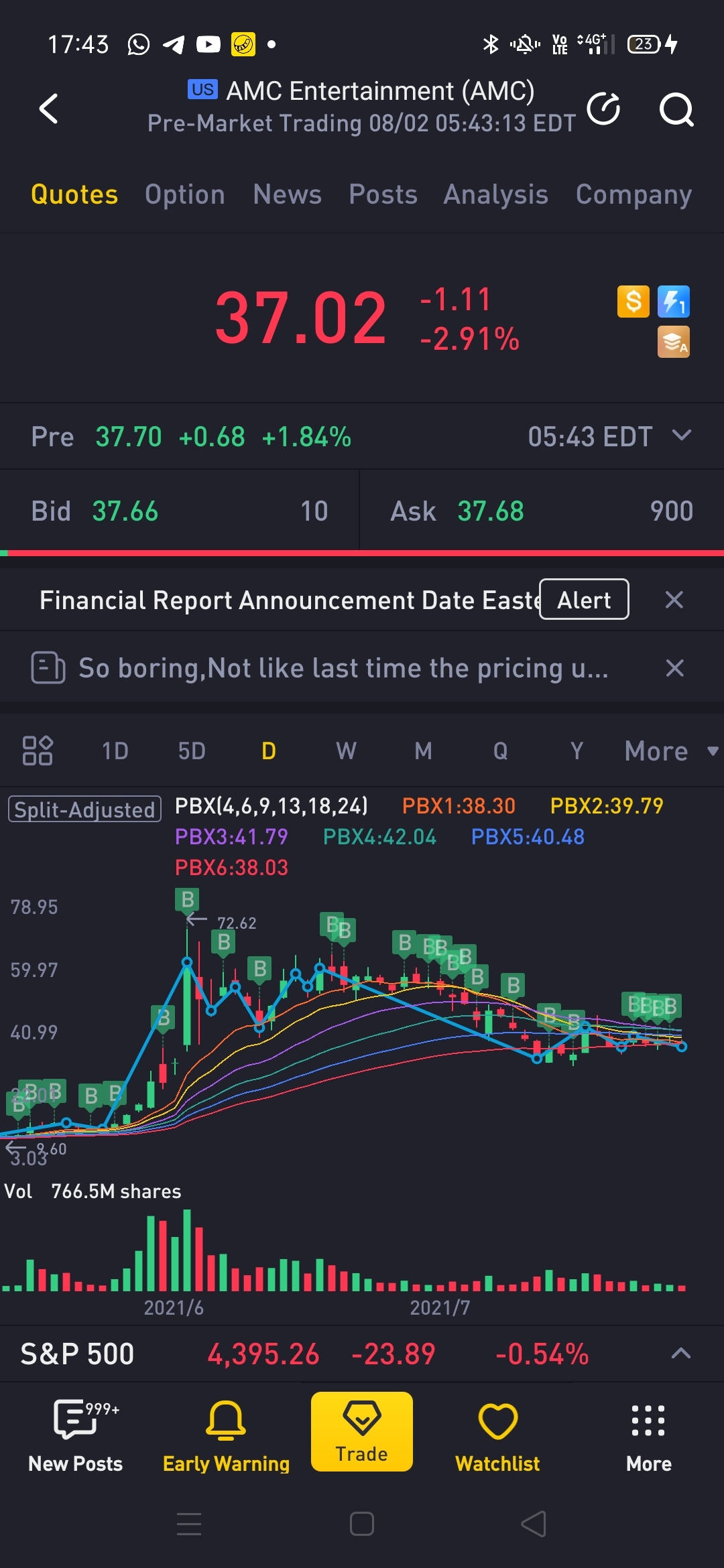Viewport: 724px width, 1568px height.
Task: Tap the PBX4:42.04 value
Action: click(379, 836)
